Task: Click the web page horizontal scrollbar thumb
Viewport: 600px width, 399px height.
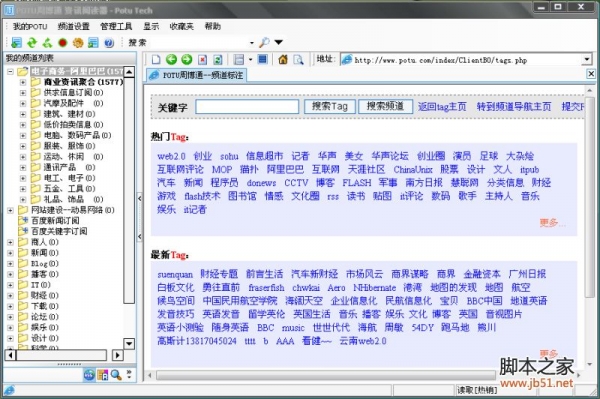Action: click(326, 375)
